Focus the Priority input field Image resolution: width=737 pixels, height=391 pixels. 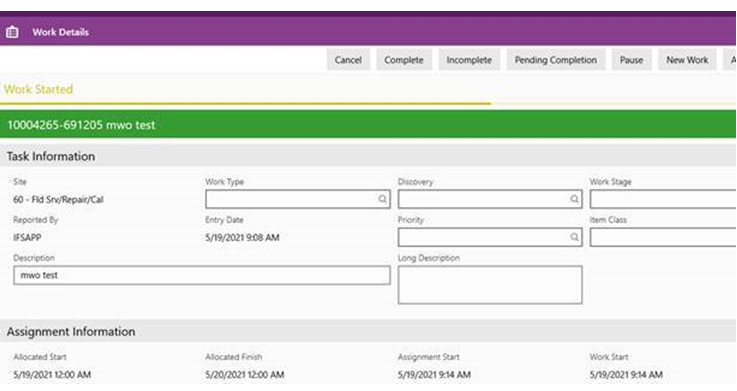tap(490, 237)
